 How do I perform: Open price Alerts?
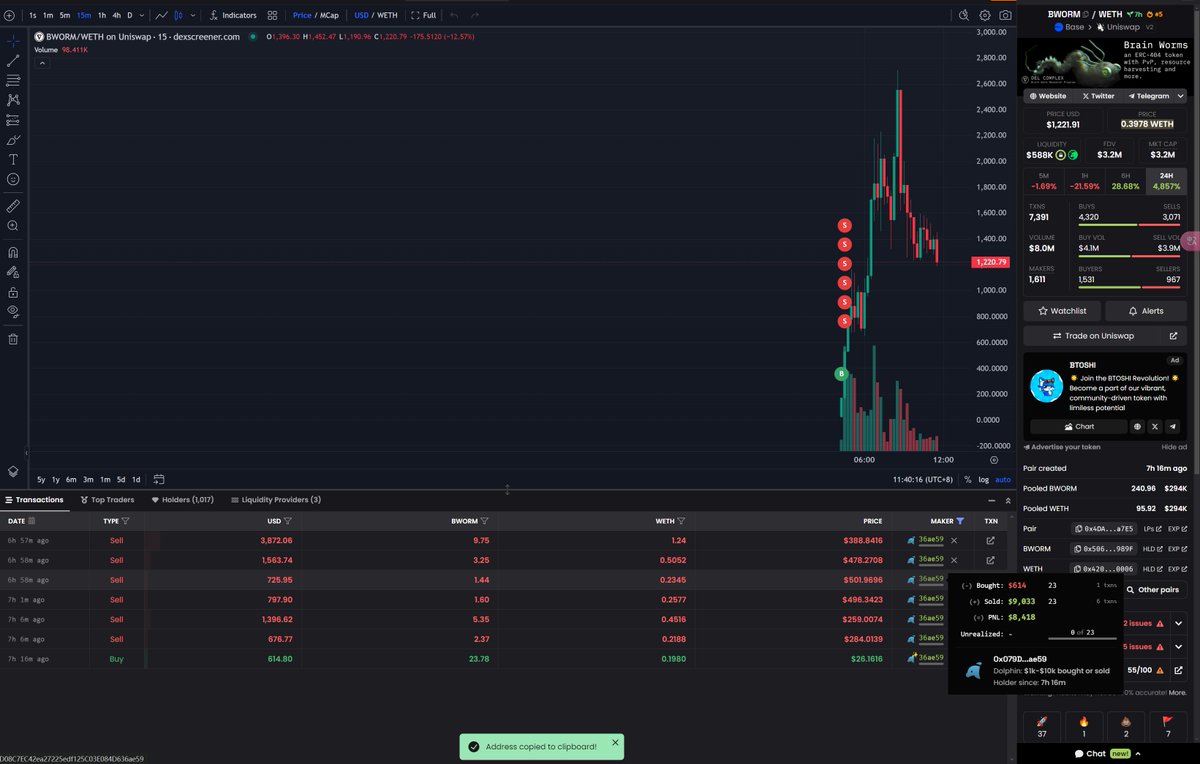(1146, 311)
